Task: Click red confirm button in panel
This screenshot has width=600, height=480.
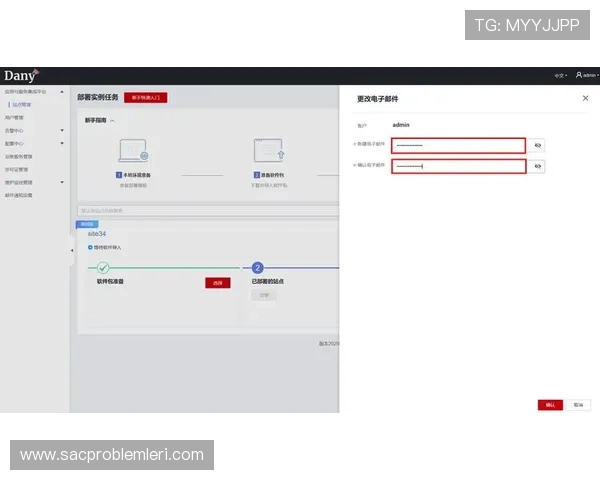Action: (x=550, y=405)
